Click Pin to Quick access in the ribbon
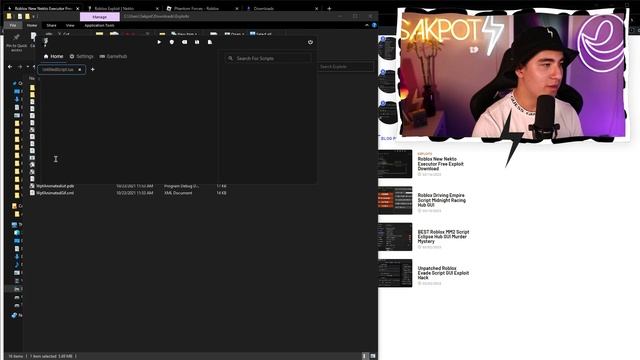 16,42
